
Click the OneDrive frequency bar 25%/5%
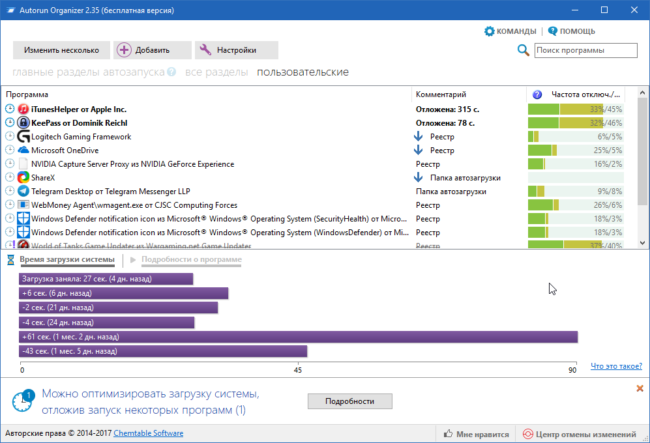tap(575, 150)
